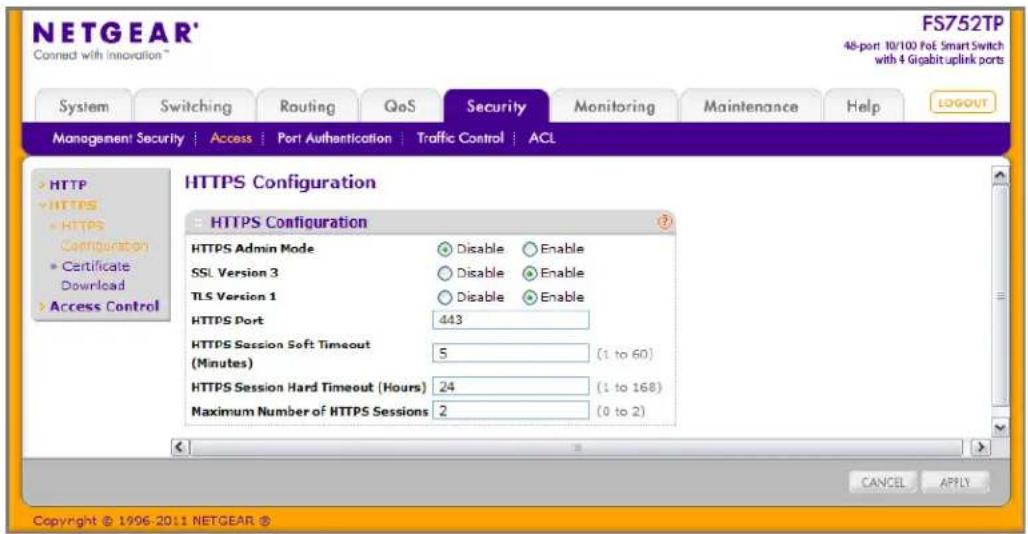Screen dimensions: 1028x534
Task: Set TLS Version 1 to Enable
Action: click(x=530, y=297)
